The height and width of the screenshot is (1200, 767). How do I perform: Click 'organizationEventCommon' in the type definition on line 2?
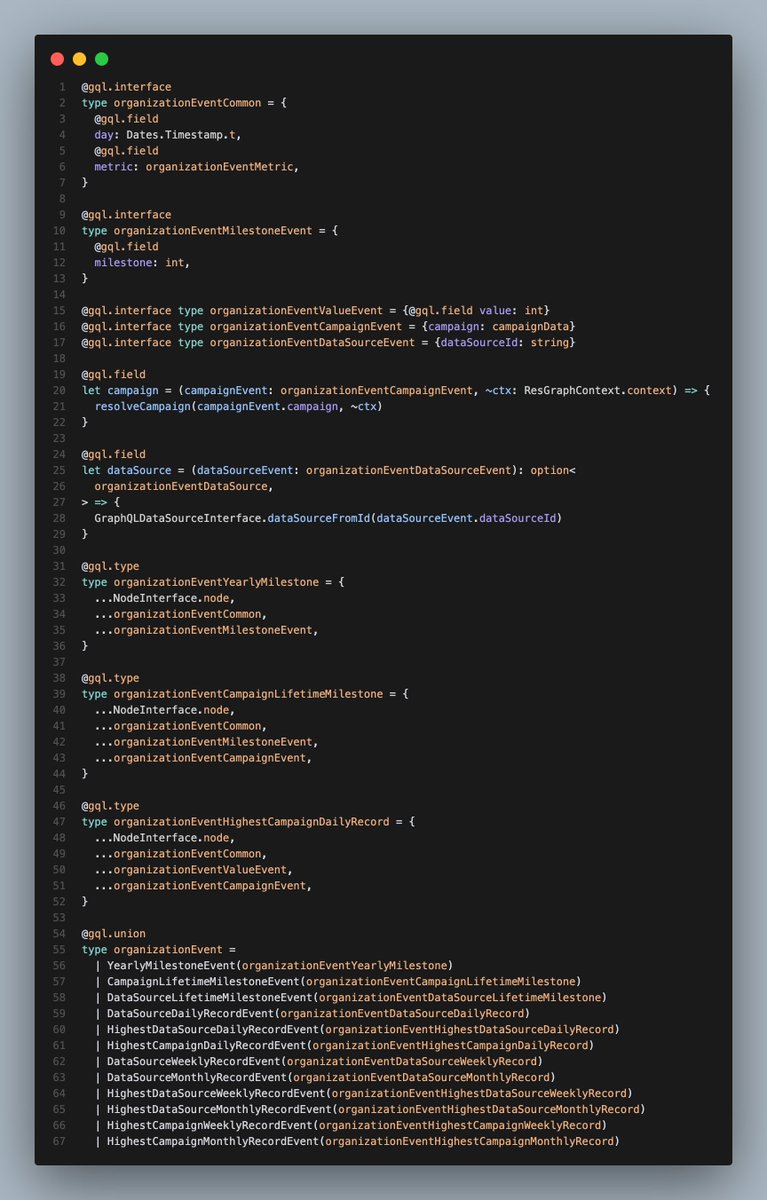pos(188,103)
